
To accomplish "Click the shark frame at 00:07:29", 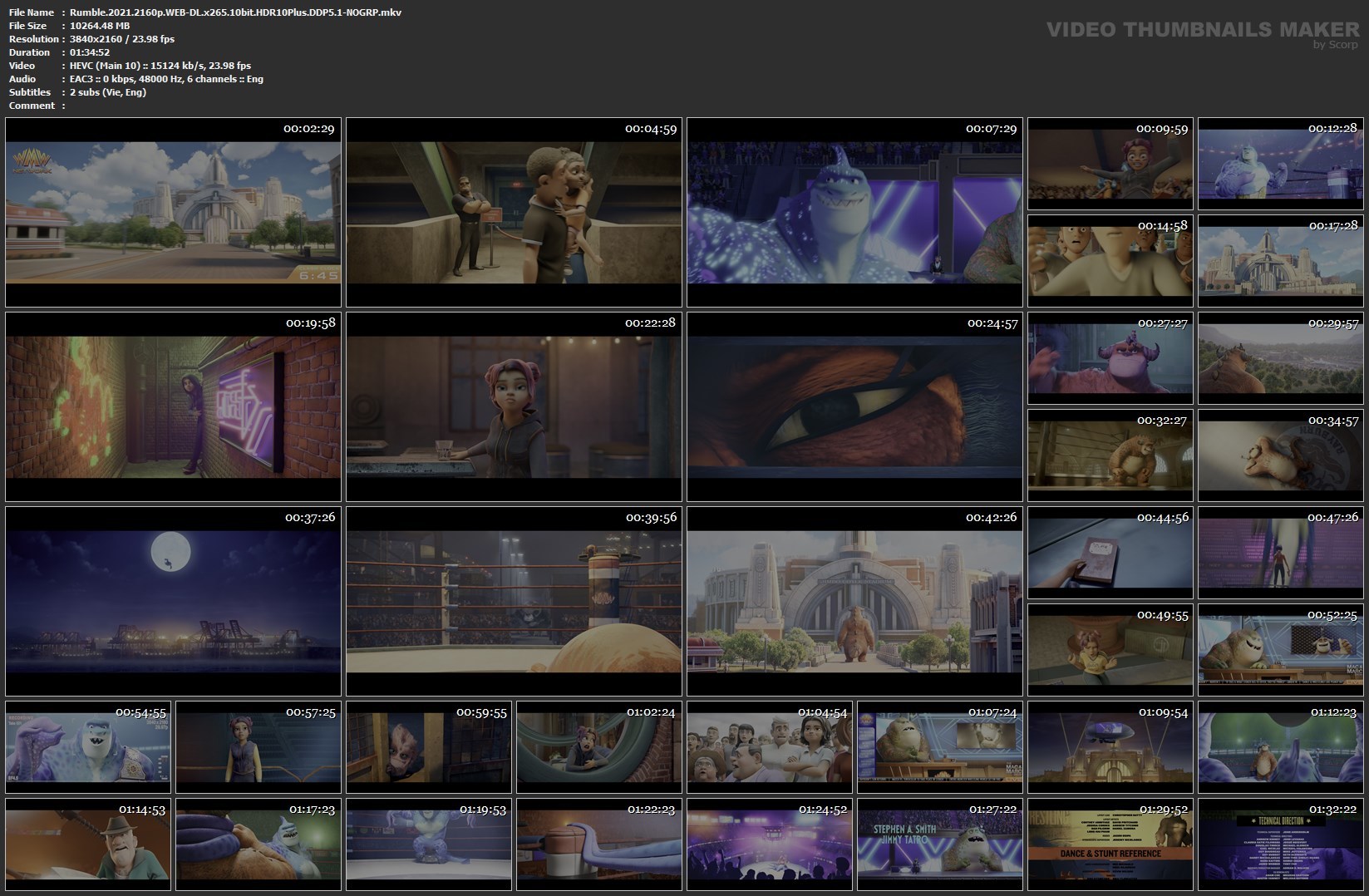I will click(854, 213).
